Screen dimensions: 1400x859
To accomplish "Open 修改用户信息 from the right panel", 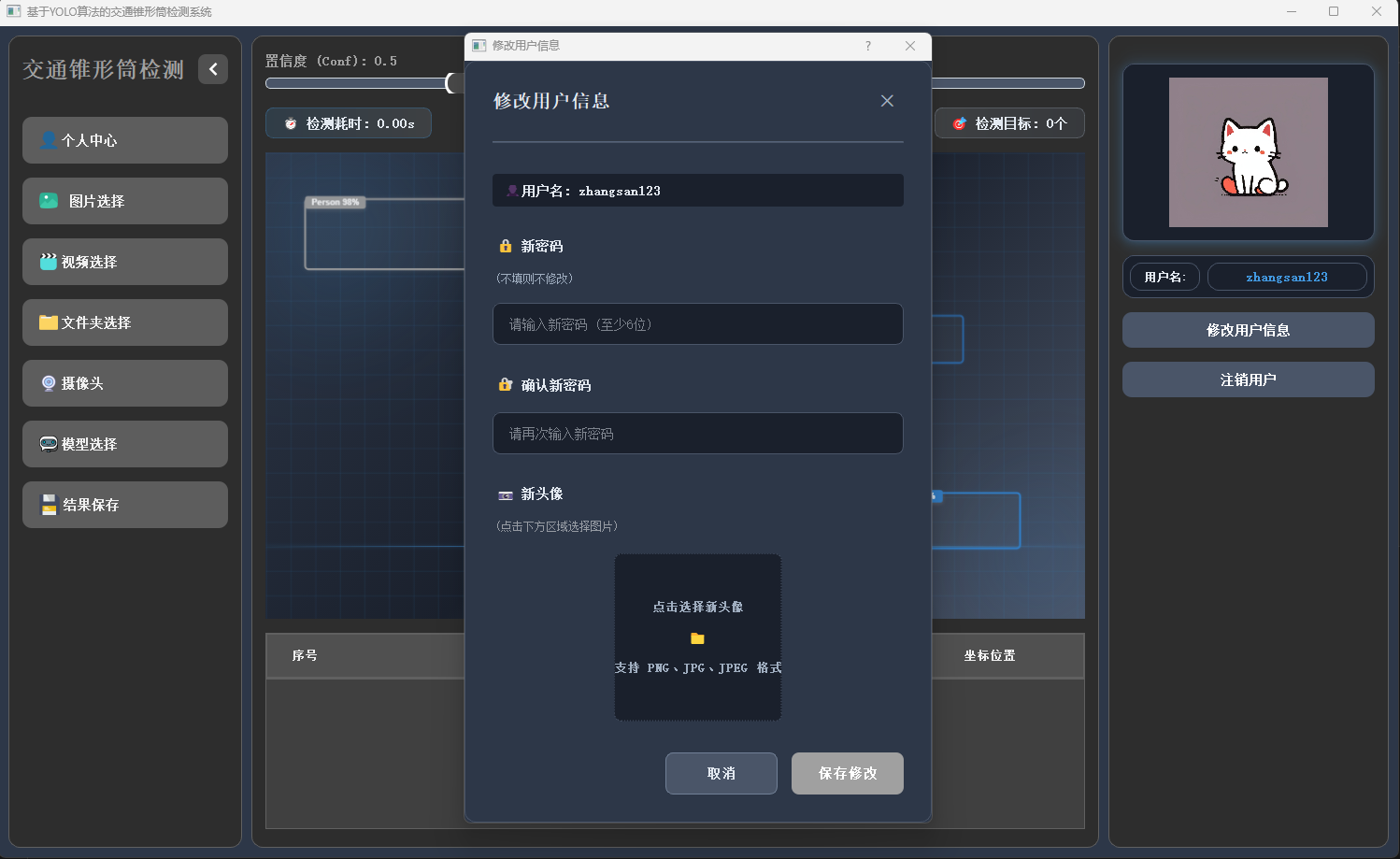I will click(1248, 330).
